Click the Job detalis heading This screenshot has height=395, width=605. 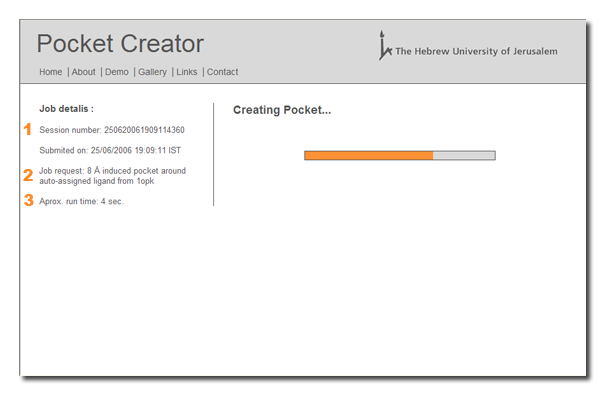click(x=66, y=109)
